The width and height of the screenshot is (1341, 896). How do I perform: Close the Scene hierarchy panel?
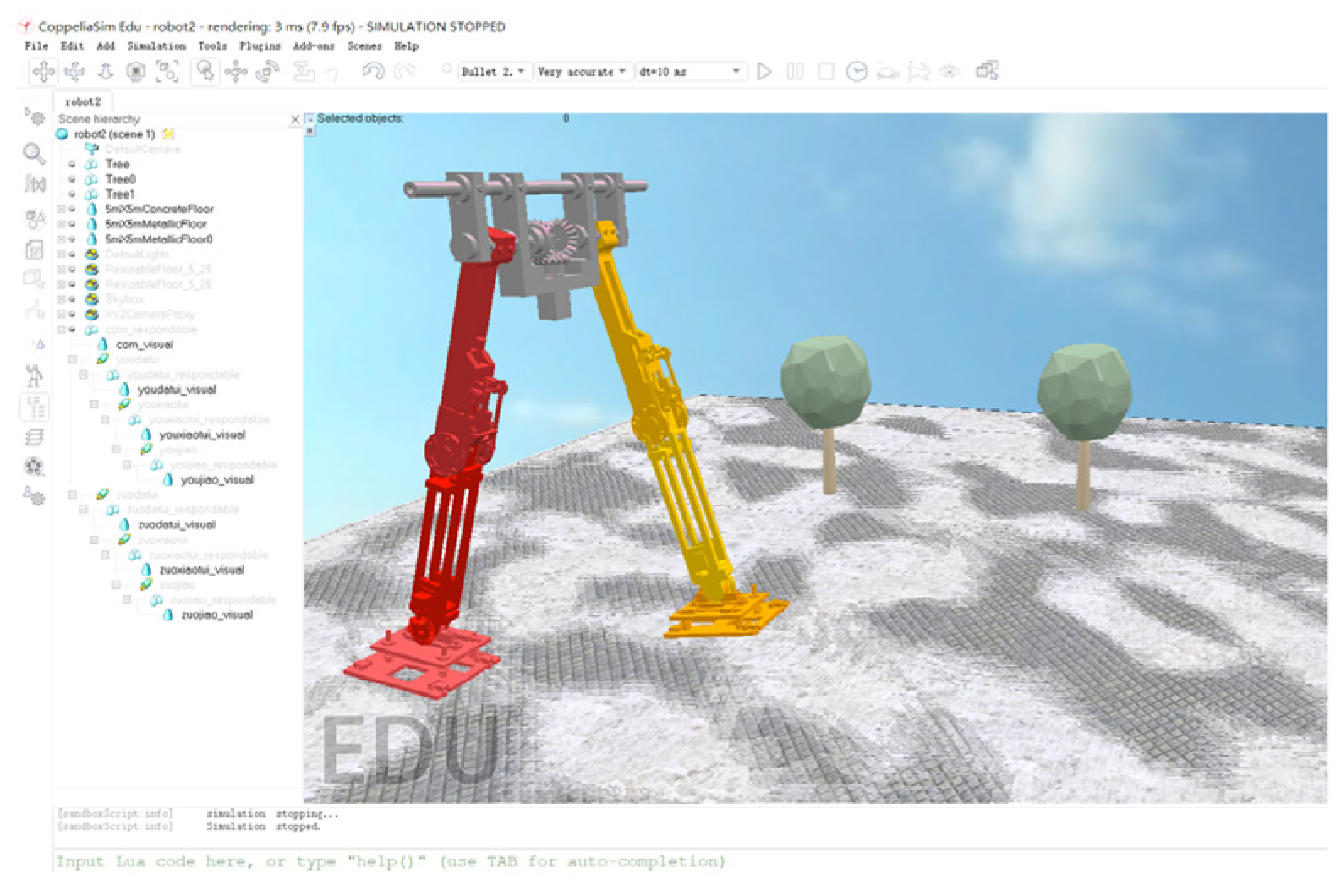click(295, 119)
